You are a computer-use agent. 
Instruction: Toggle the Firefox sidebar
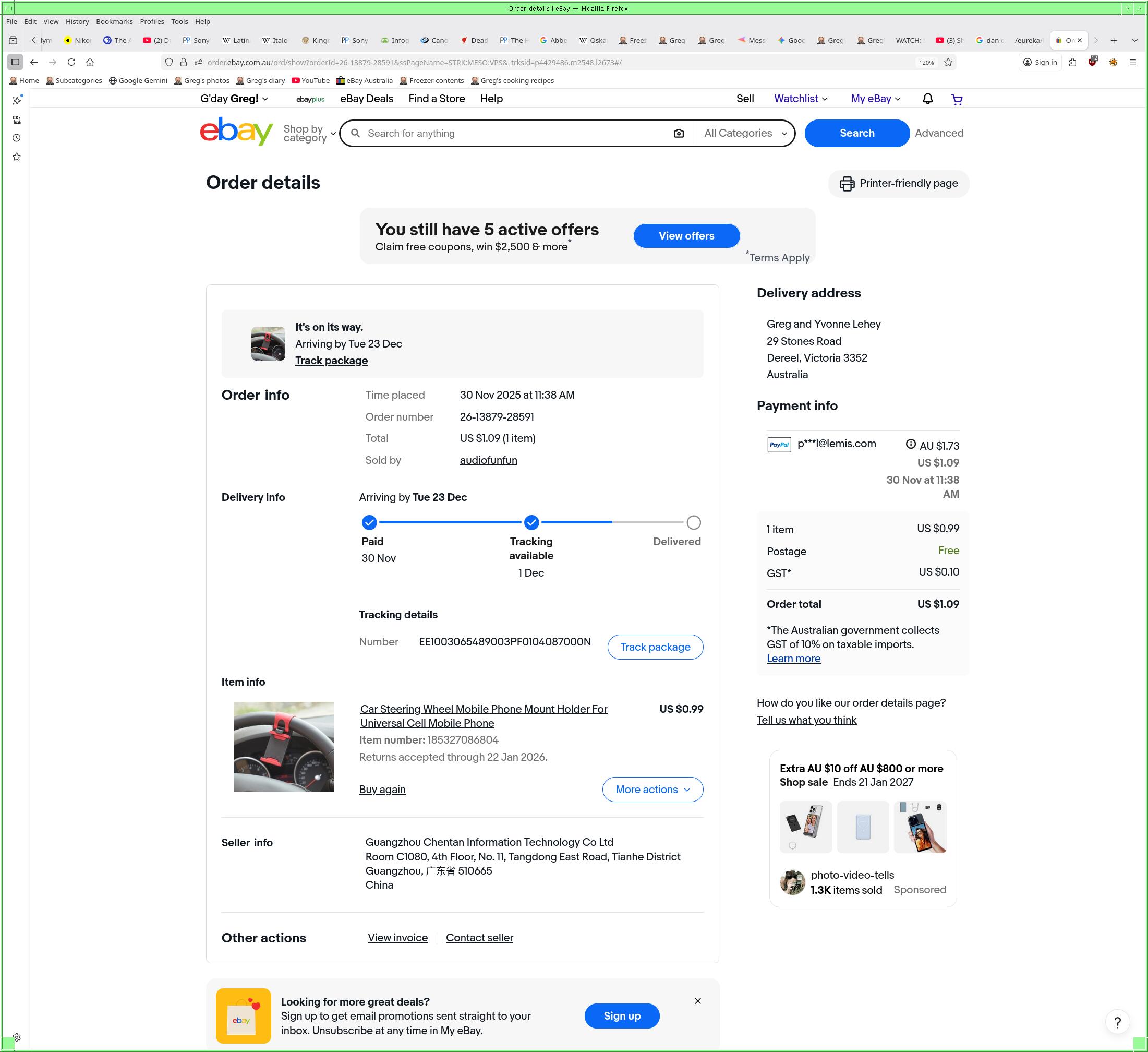point(15,62)
